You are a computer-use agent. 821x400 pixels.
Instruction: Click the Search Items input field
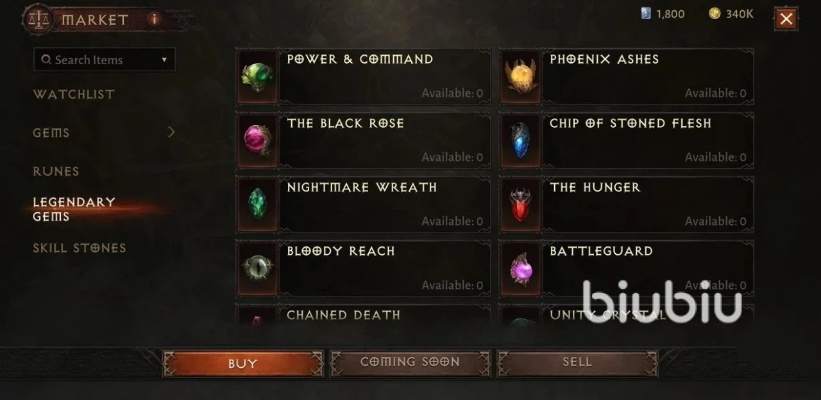[104, 60]
